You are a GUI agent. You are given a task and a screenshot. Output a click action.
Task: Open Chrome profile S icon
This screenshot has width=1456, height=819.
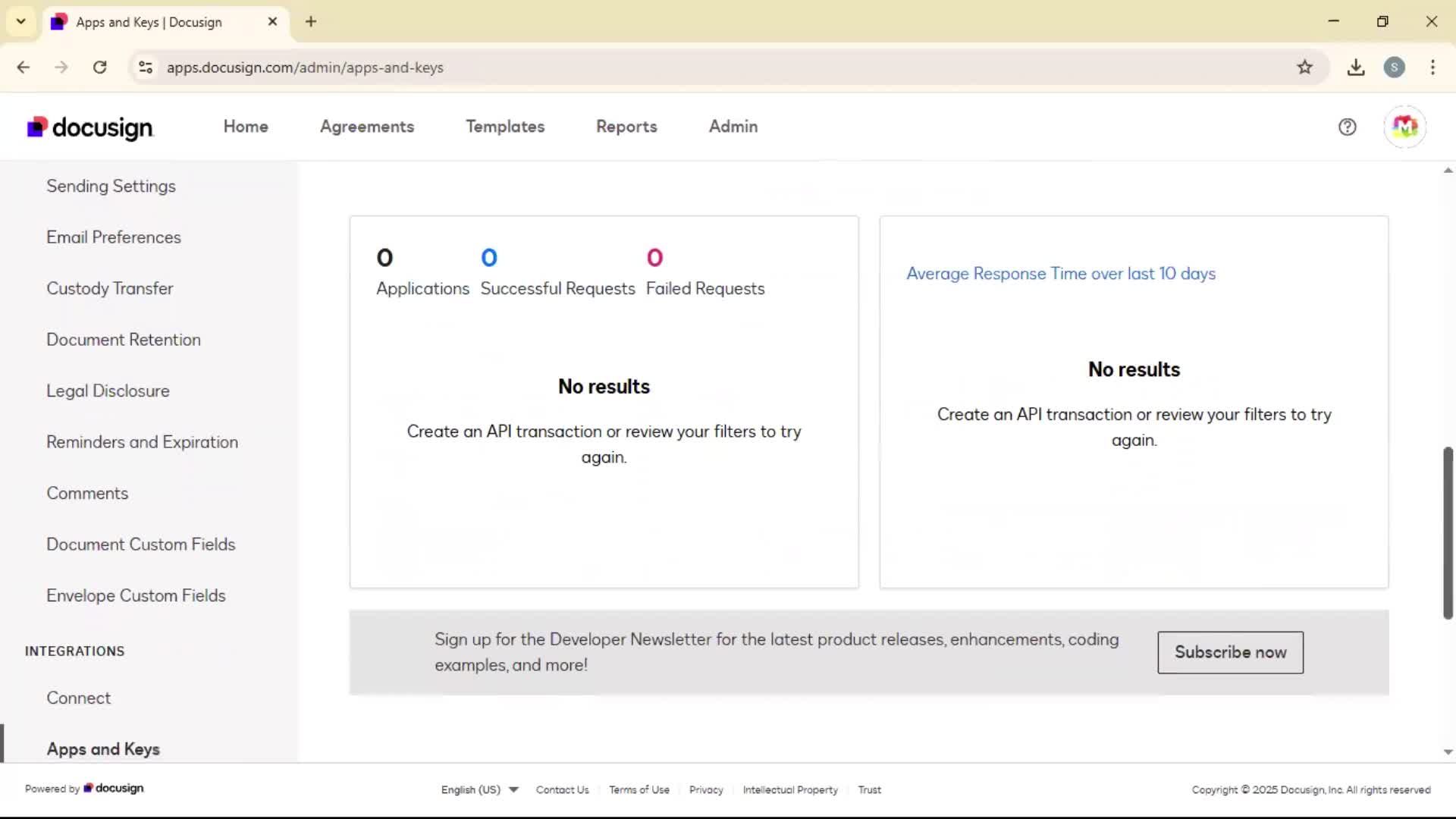1394,67
